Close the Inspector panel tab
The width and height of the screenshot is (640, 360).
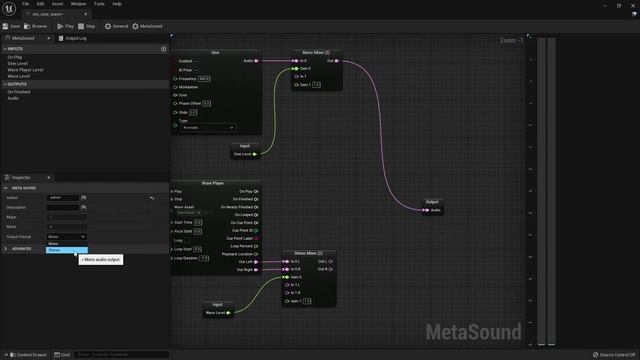coord(49,178)
